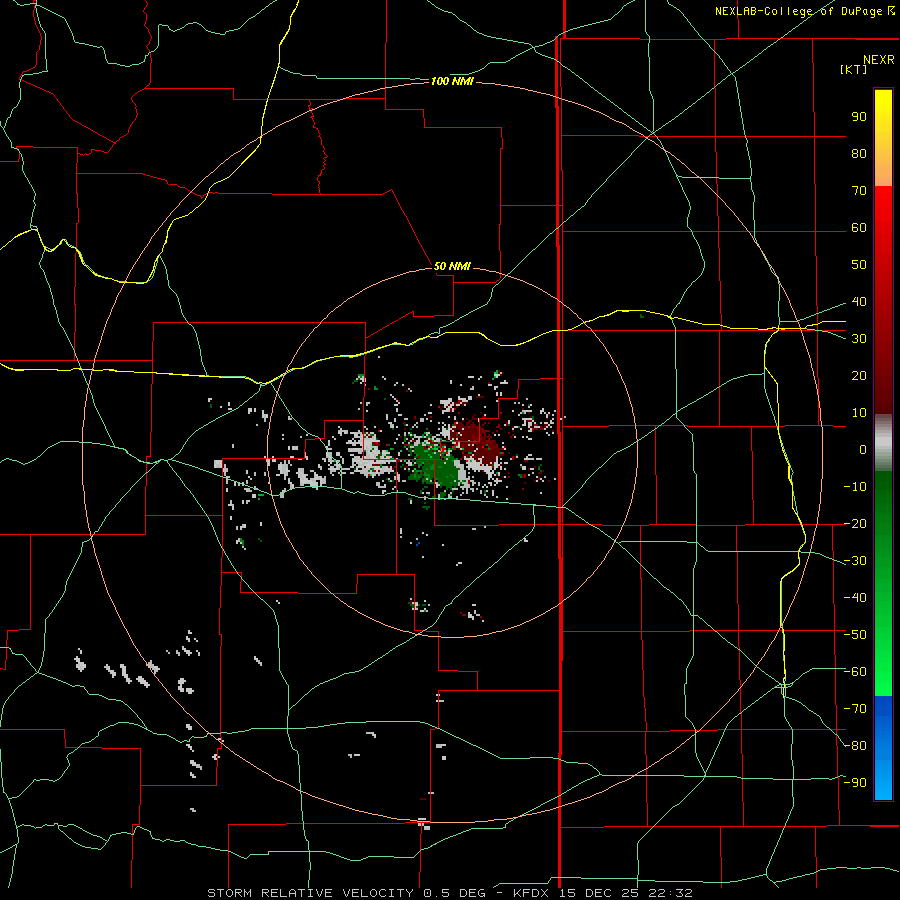Select the 20 value on the velocity scale
This screenshot has height=900, width=900.
(x=859, y=376)
